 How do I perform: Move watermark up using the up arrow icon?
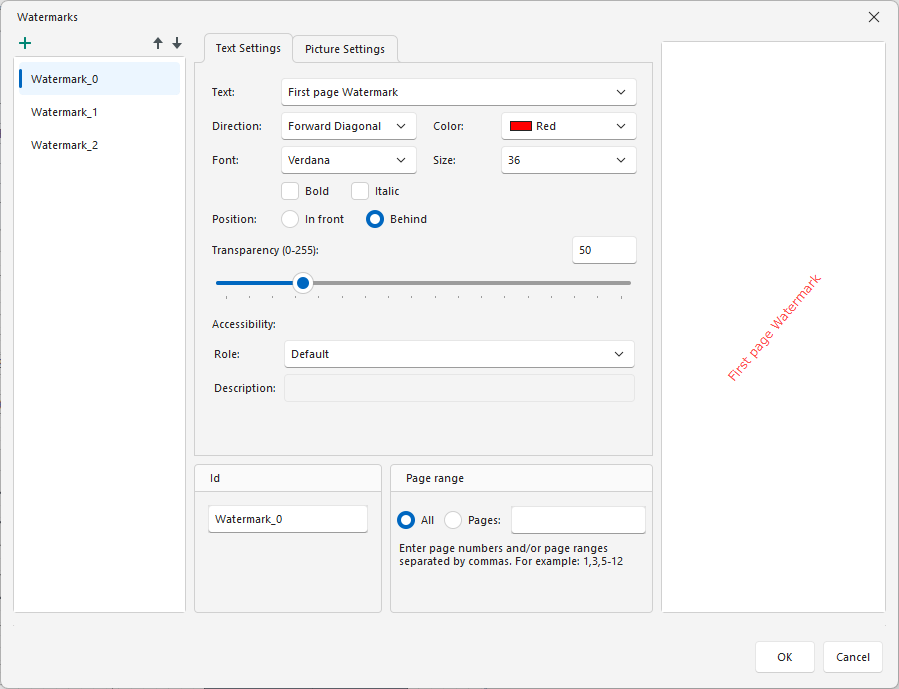157,43
